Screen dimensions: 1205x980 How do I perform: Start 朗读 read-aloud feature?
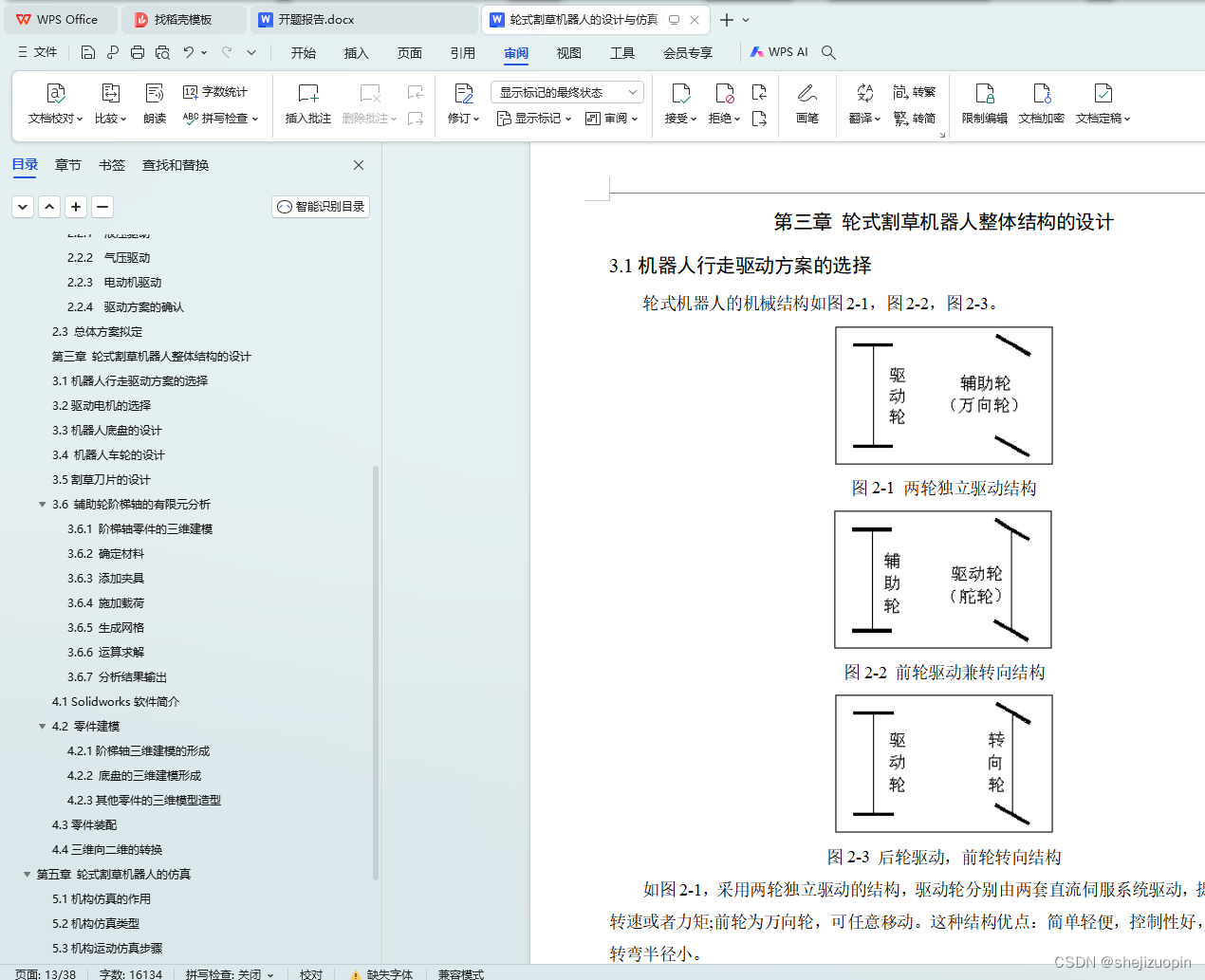click(x=155, y=102)
